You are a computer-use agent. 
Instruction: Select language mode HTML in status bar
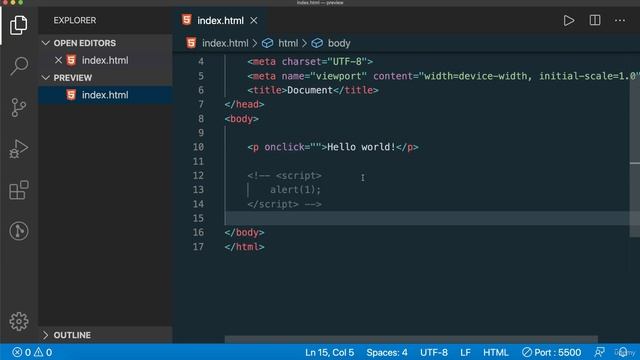point(496,352)
